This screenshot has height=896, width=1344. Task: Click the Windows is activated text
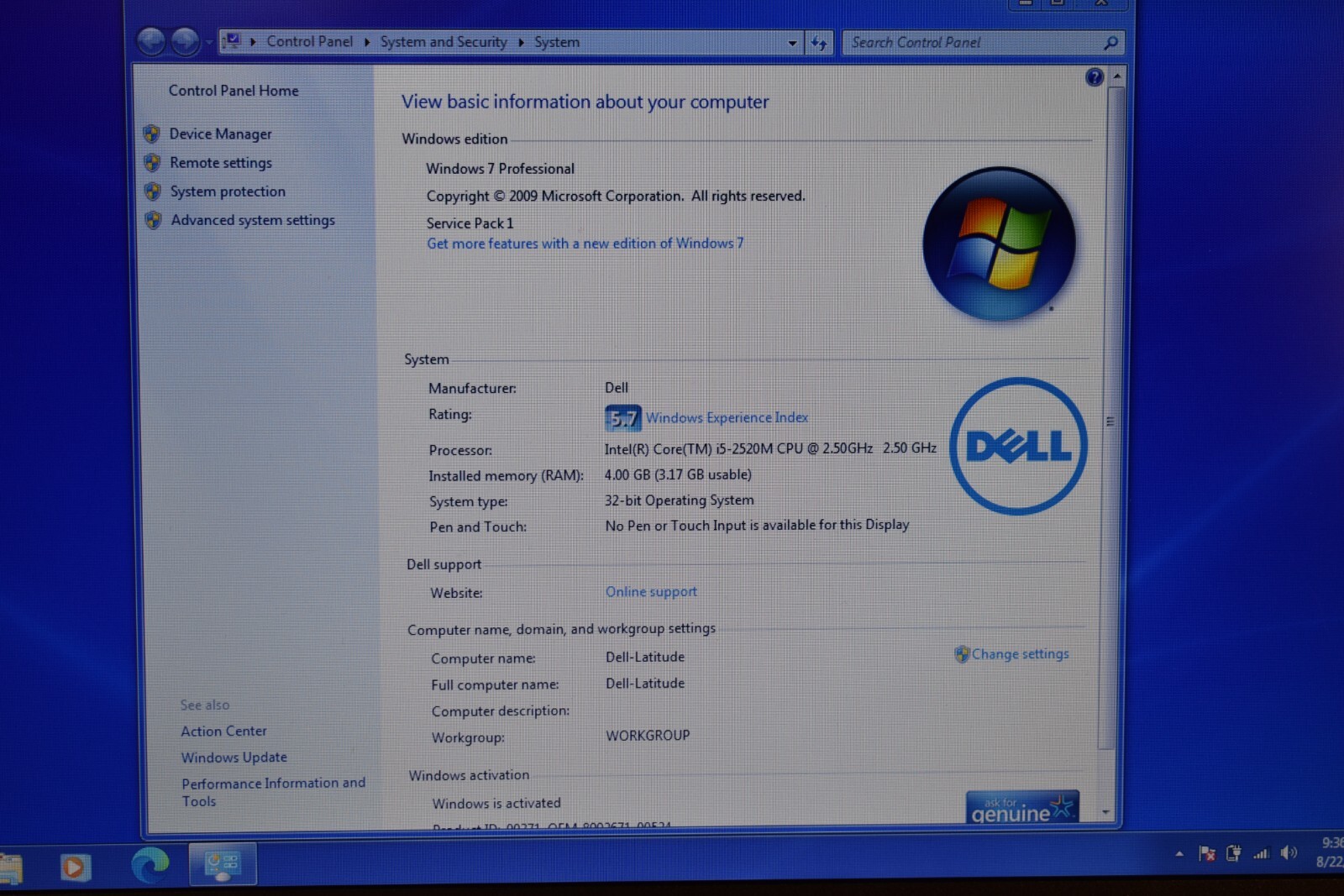click(x=496, y=804)
